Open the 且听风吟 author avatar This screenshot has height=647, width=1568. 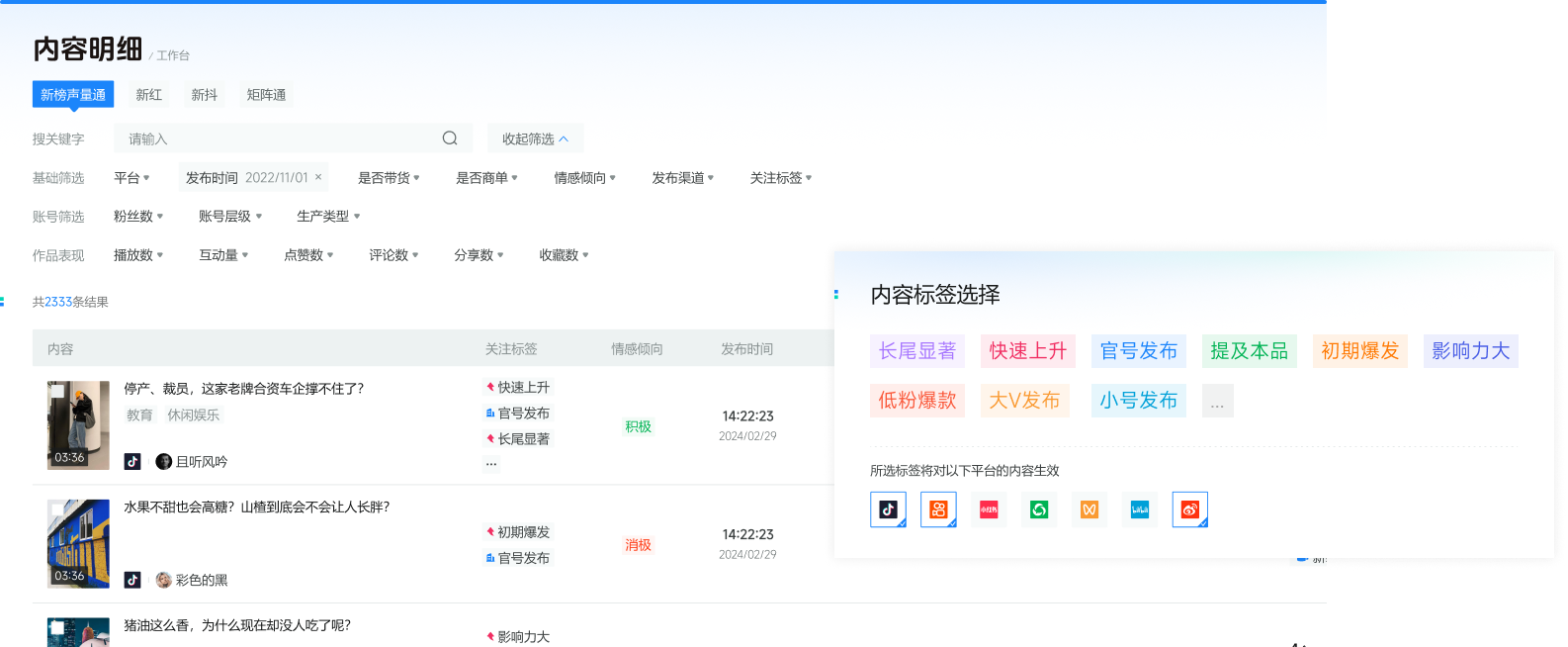[164, 461]
